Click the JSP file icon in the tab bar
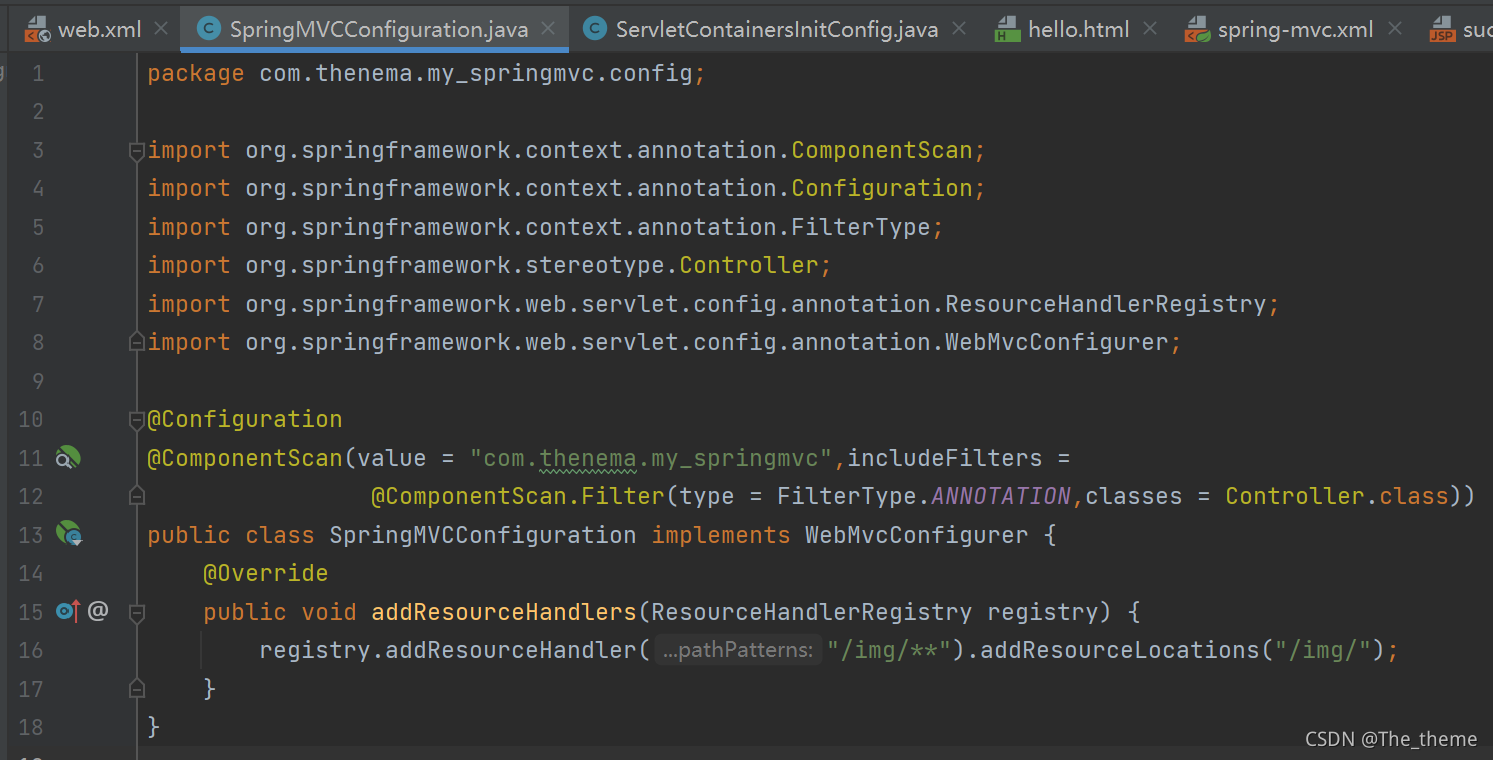The height and width of the screenshot is (760, 1493). (x=1441, y=30)
